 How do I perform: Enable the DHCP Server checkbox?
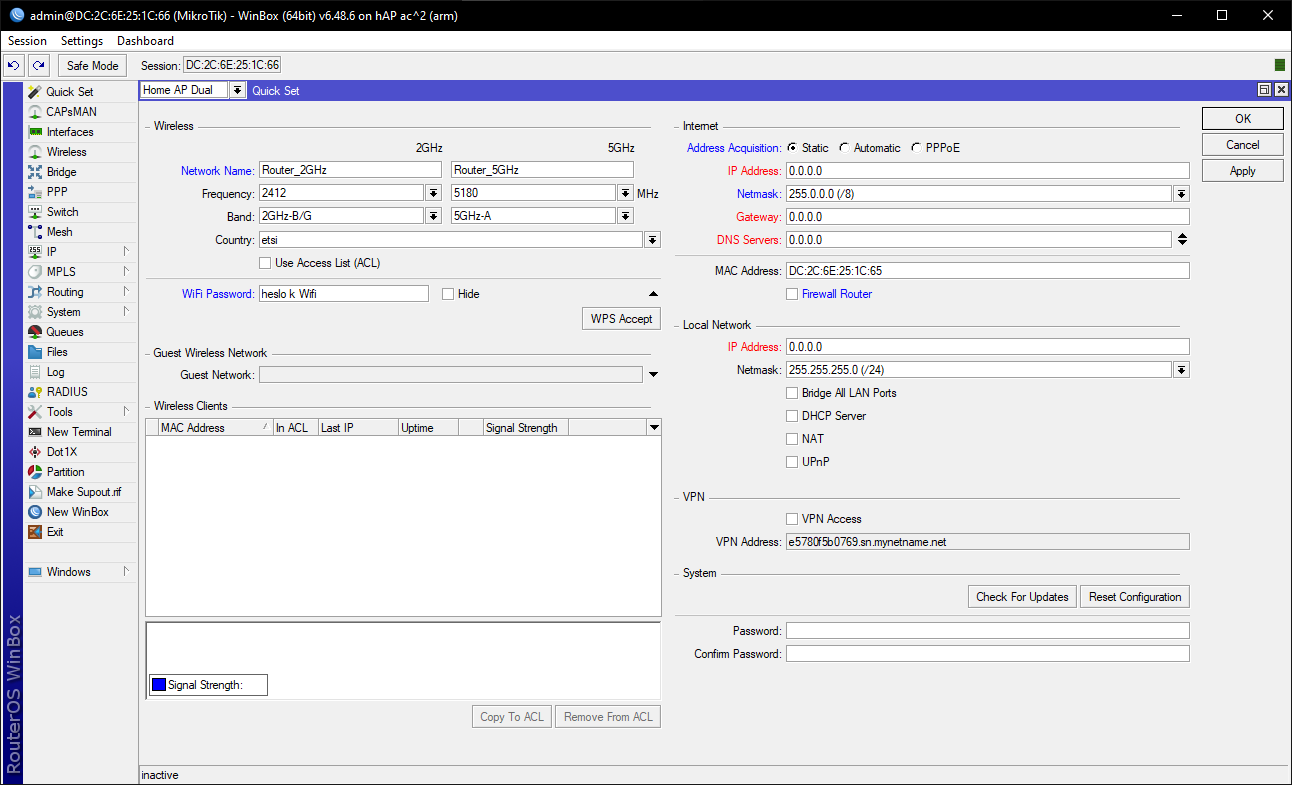(x=792, y=416)
